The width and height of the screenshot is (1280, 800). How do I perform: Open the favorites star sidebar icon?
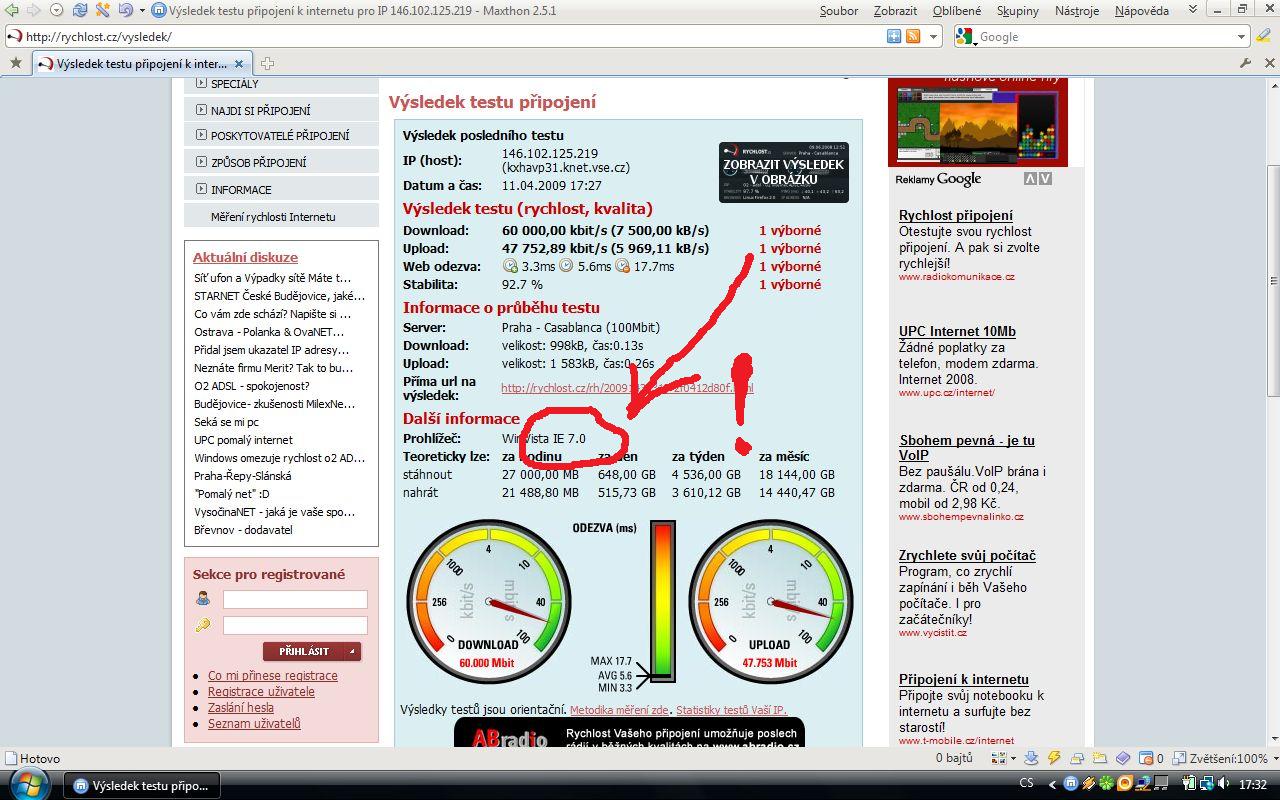click(x=15, y=63)
